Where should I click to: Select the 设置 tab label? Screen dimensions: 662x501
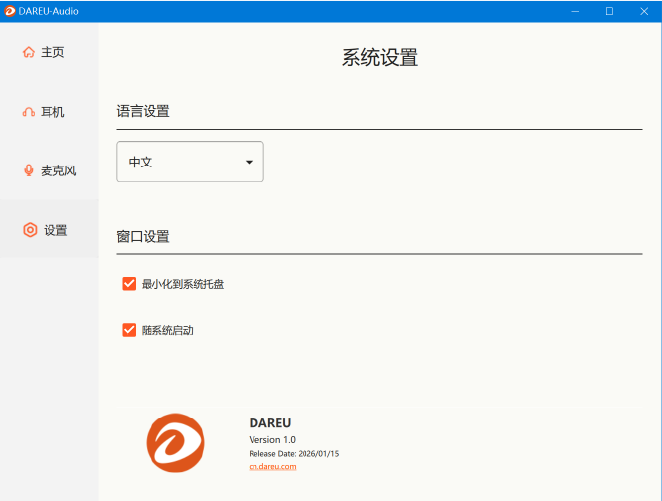click(x=56, y=230)
